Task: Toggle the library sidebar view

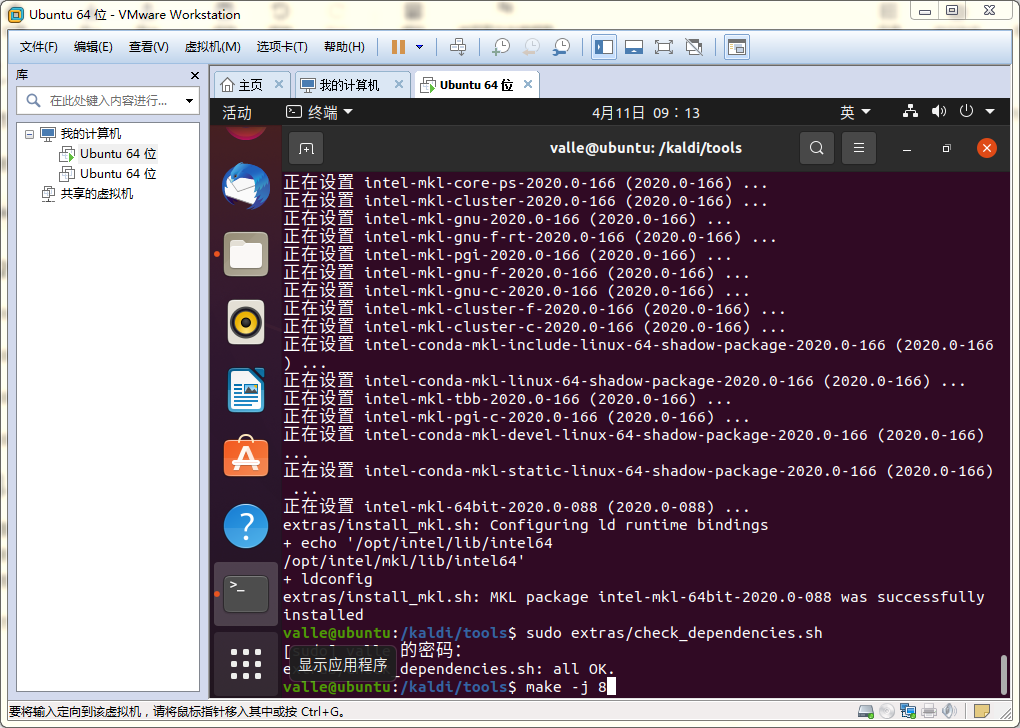Action: pos(604,47)
